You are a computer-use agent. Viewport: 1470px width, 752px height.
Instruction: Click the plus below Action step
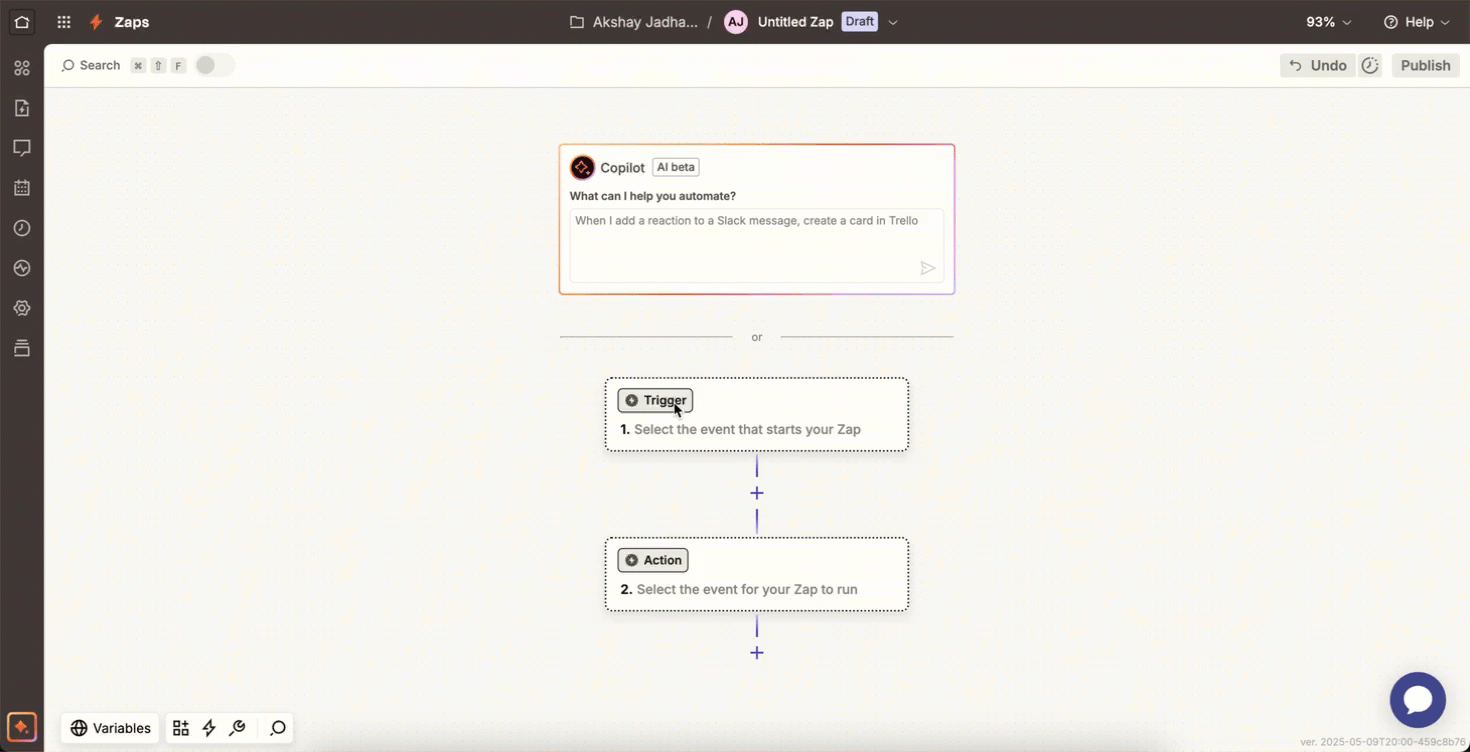[x=757, y=653]
